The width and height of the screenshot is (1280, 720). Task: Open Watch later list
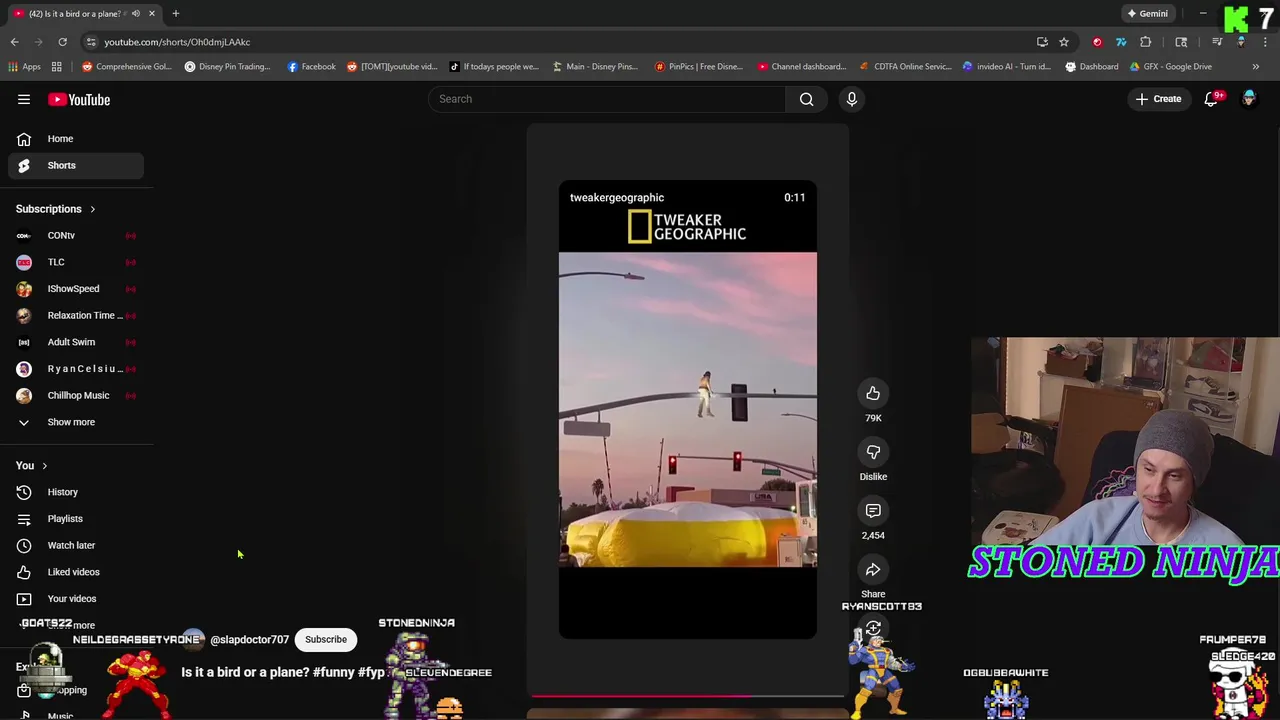(x=77, y=545)
